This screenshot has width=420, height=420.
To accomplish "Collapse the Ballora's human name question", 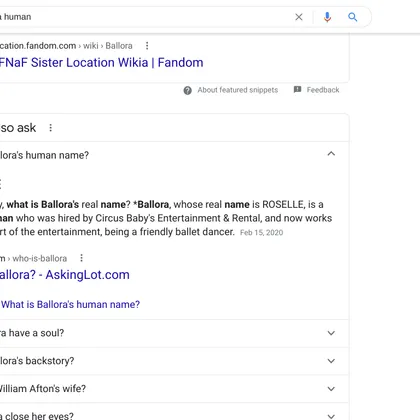I will (x=331, y=154).
